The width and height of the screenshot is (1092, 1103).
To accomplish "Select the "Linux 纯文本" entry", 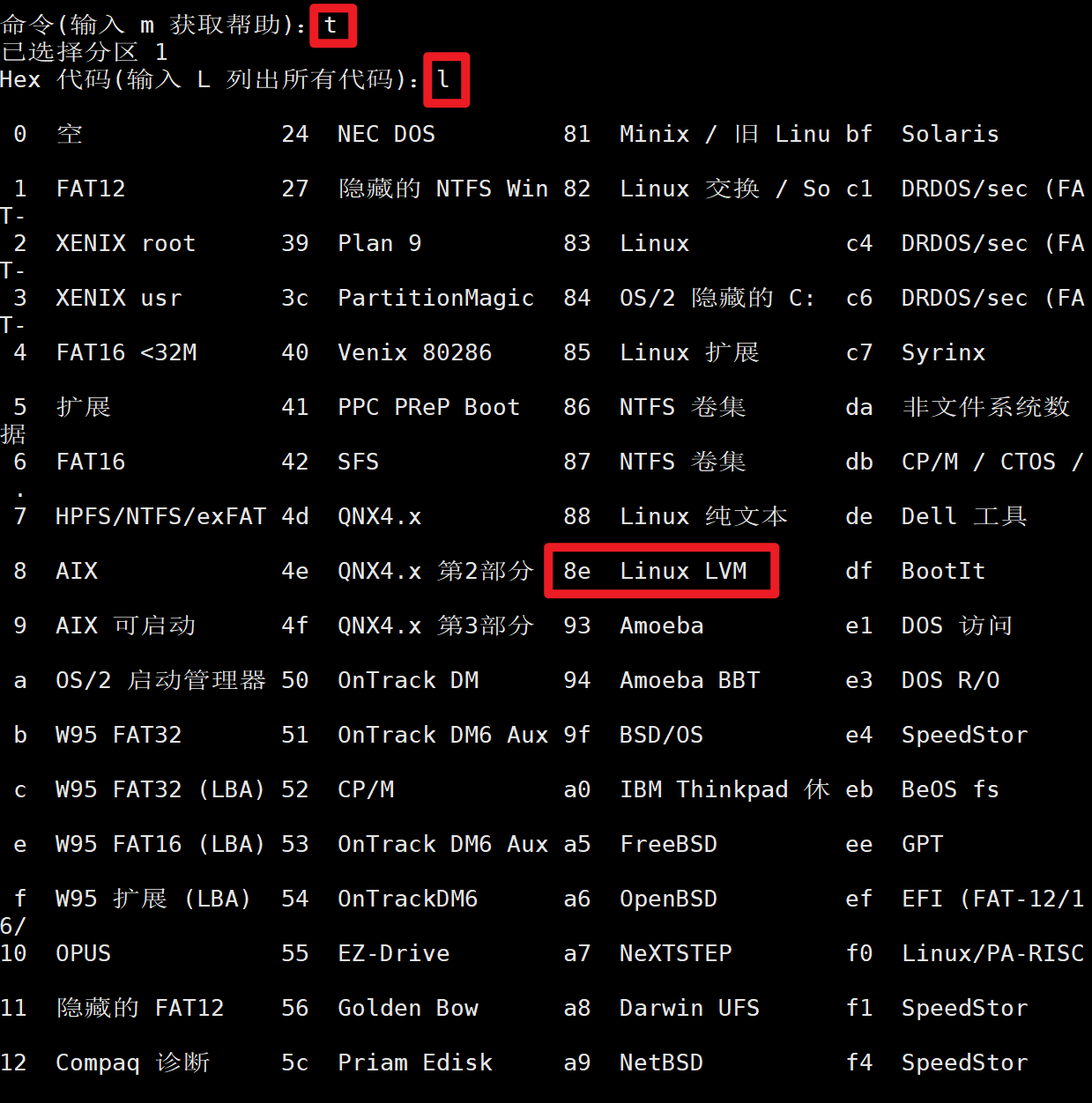I will [704, 516].
